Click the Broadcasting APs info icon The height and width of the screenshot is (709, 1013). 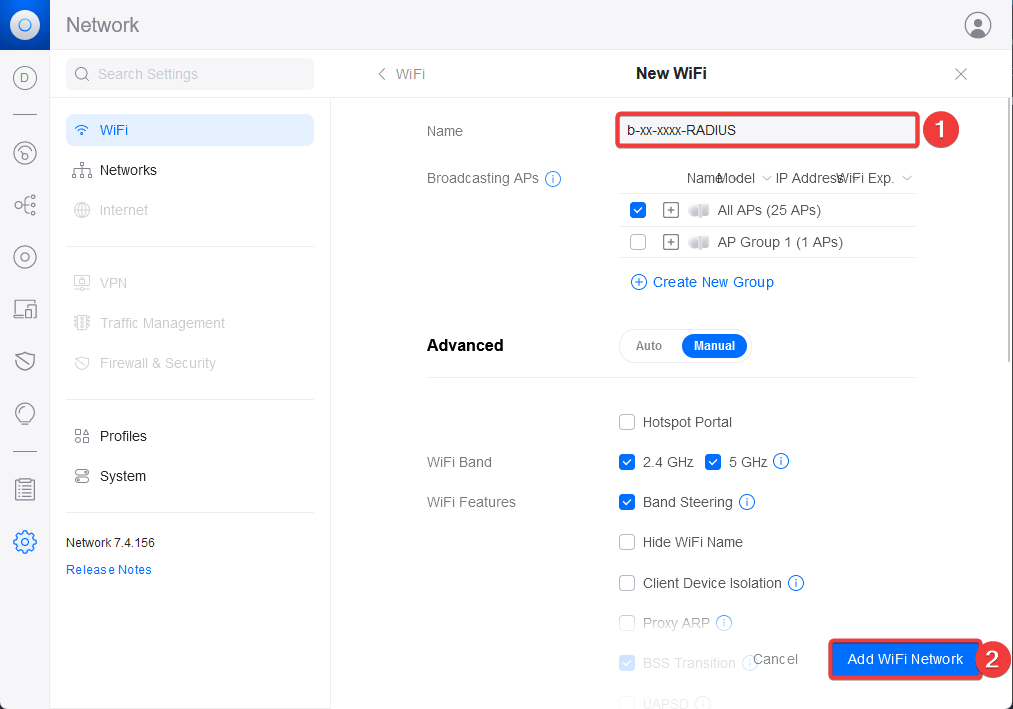tap(553, 178)
